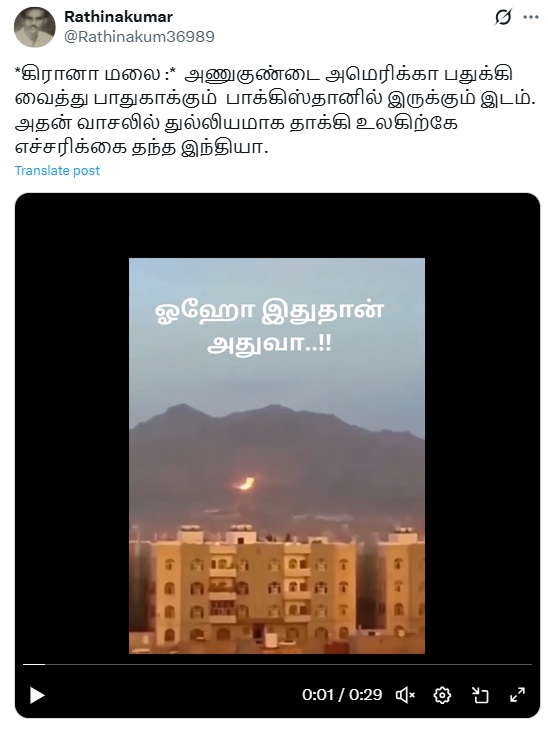The height and width of the screenshot is (731, 548).
Task: Expand the video to fullscreen
Action: (x=518, y=695)
